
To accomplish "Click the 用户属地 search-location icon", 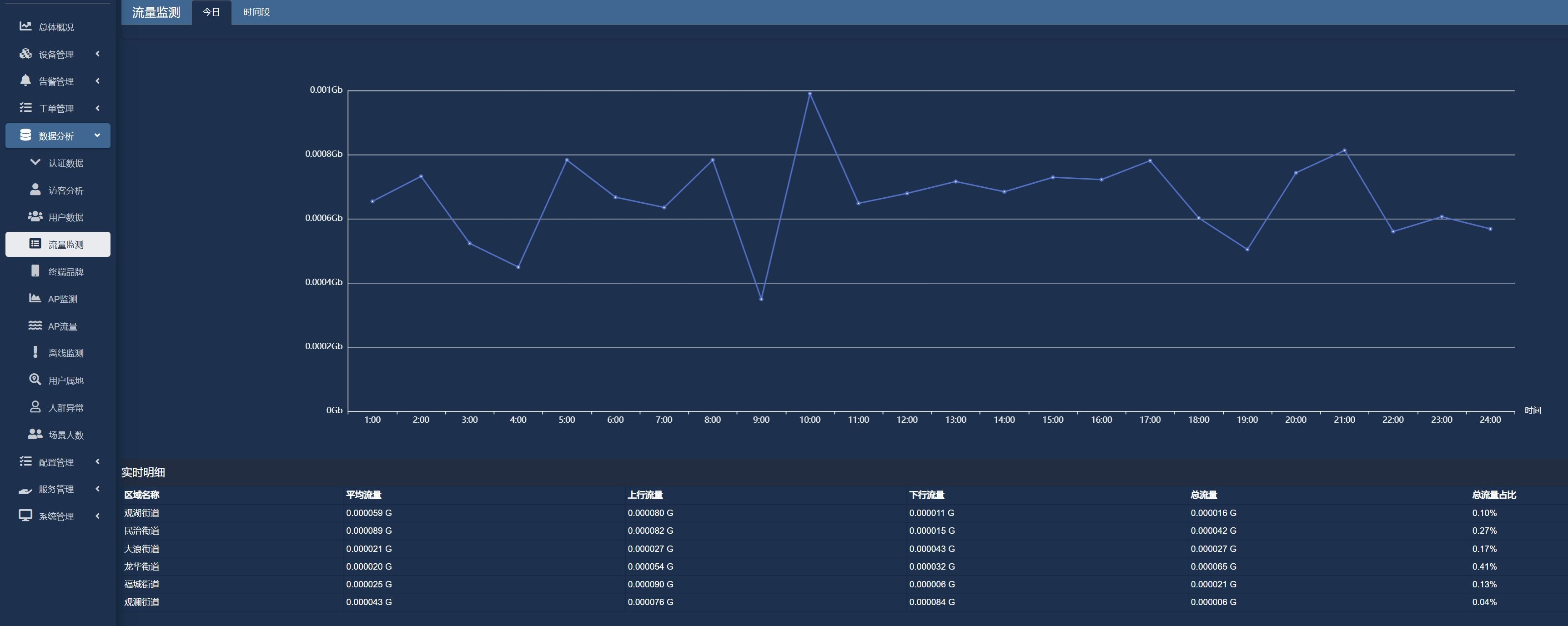I will tap(35, 380).
